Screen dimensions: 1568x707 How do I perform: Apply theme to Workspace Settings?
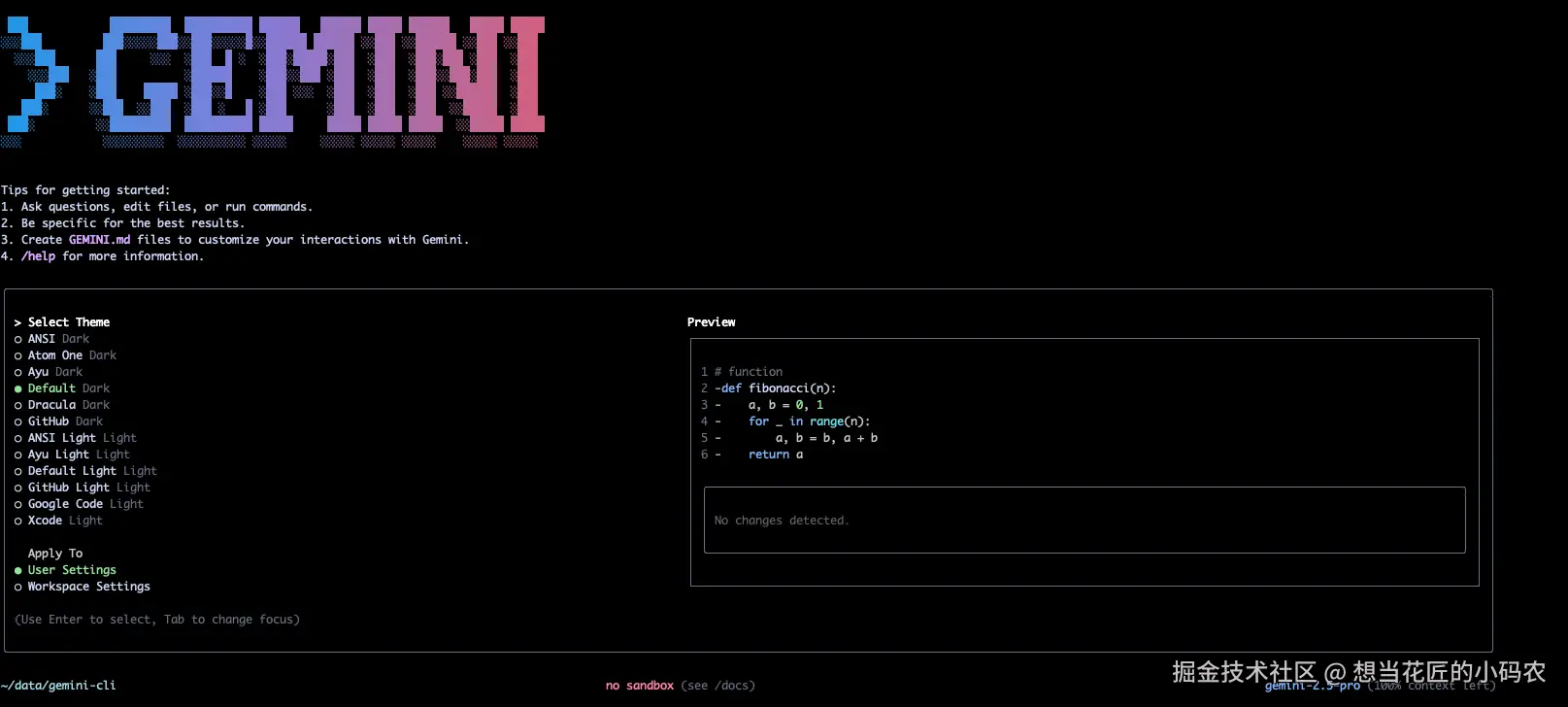coord(88,587)
